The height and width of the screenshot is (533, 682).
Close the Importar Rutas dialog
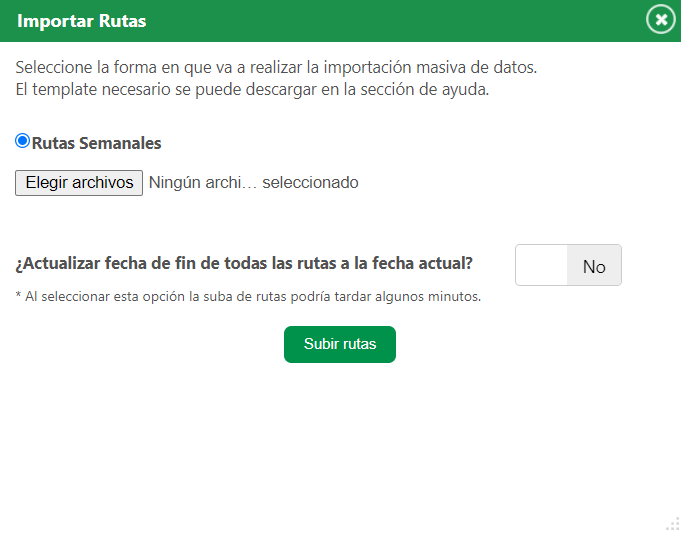tap(661, 19)
